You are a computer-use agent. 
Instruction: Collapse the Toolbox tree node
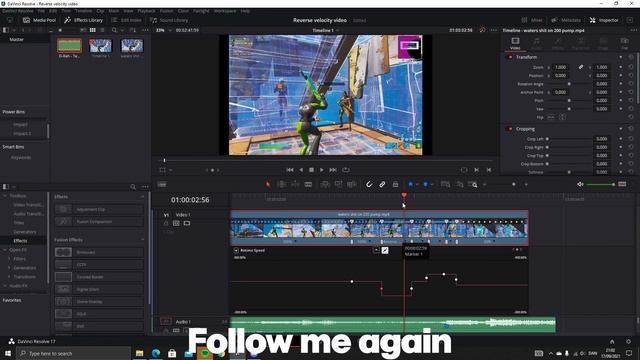click(x=5, y=196)
